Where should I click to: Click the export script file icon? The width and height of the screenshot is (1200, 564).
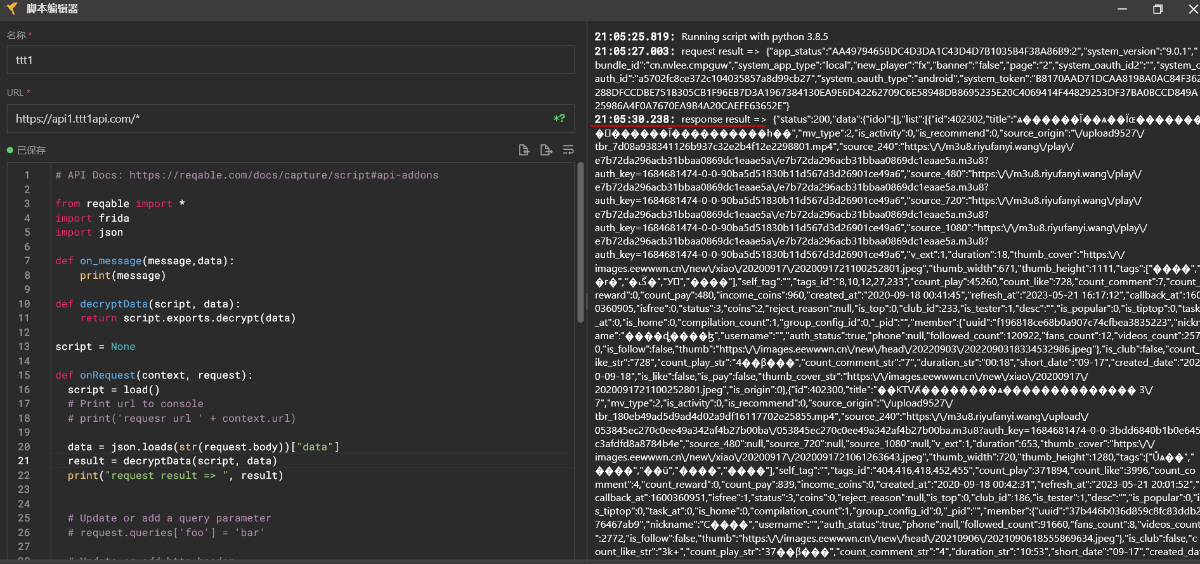(546, 150)
